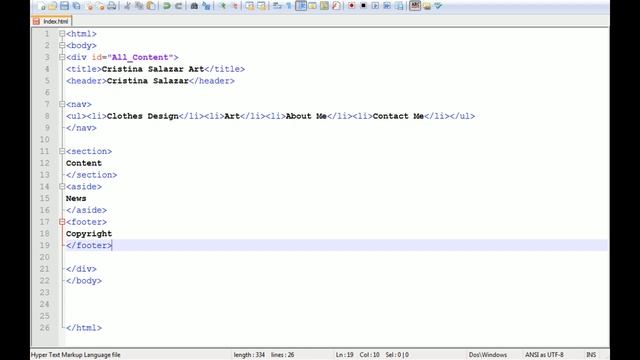This screenshot has height=360, width=640.
Task: Click 'length : 334' status entry
Action: tap(249, 355)
